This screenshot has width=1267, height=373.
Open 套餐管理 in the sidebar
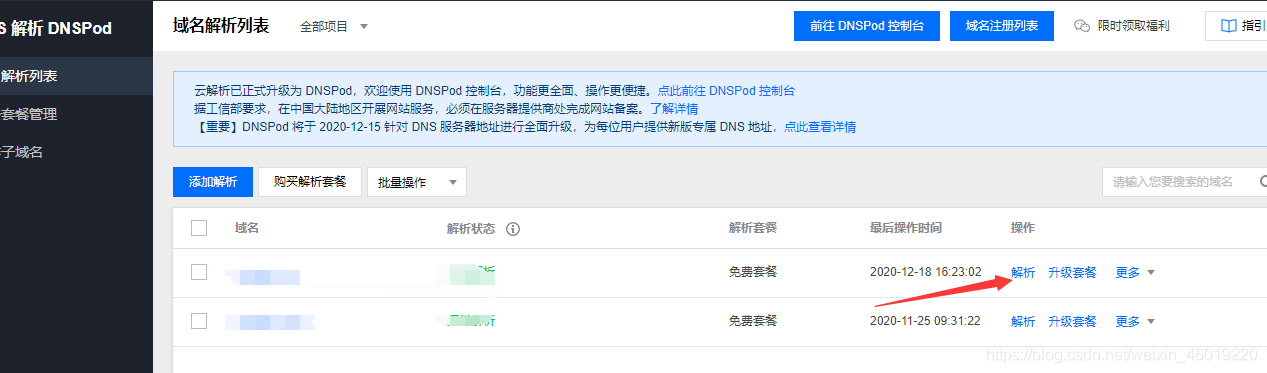point(76,114)
